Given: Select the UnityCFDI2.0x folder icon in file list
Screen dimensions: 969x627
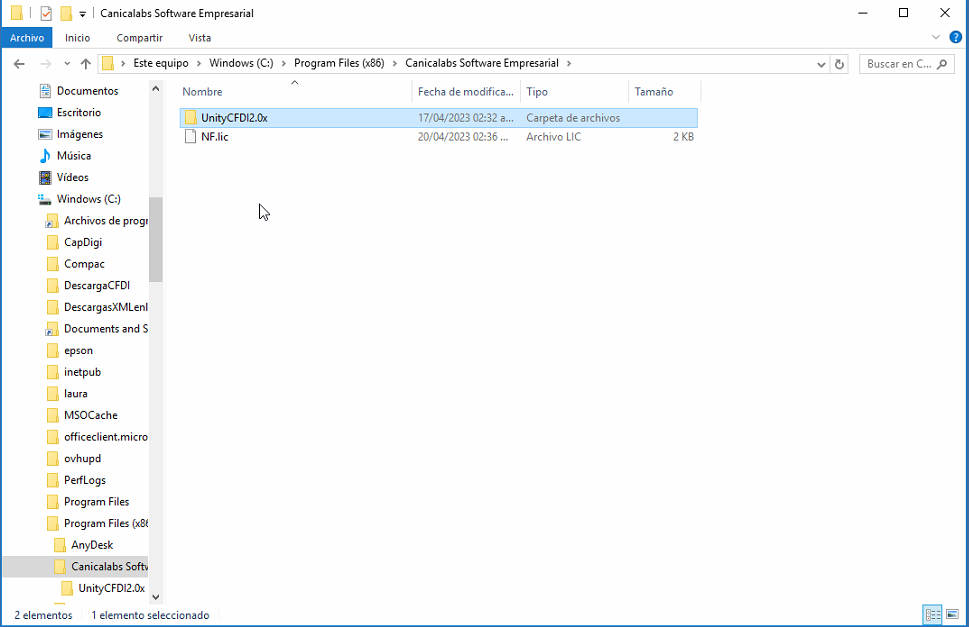Looking at the screenshot, I should click(190, 117).
